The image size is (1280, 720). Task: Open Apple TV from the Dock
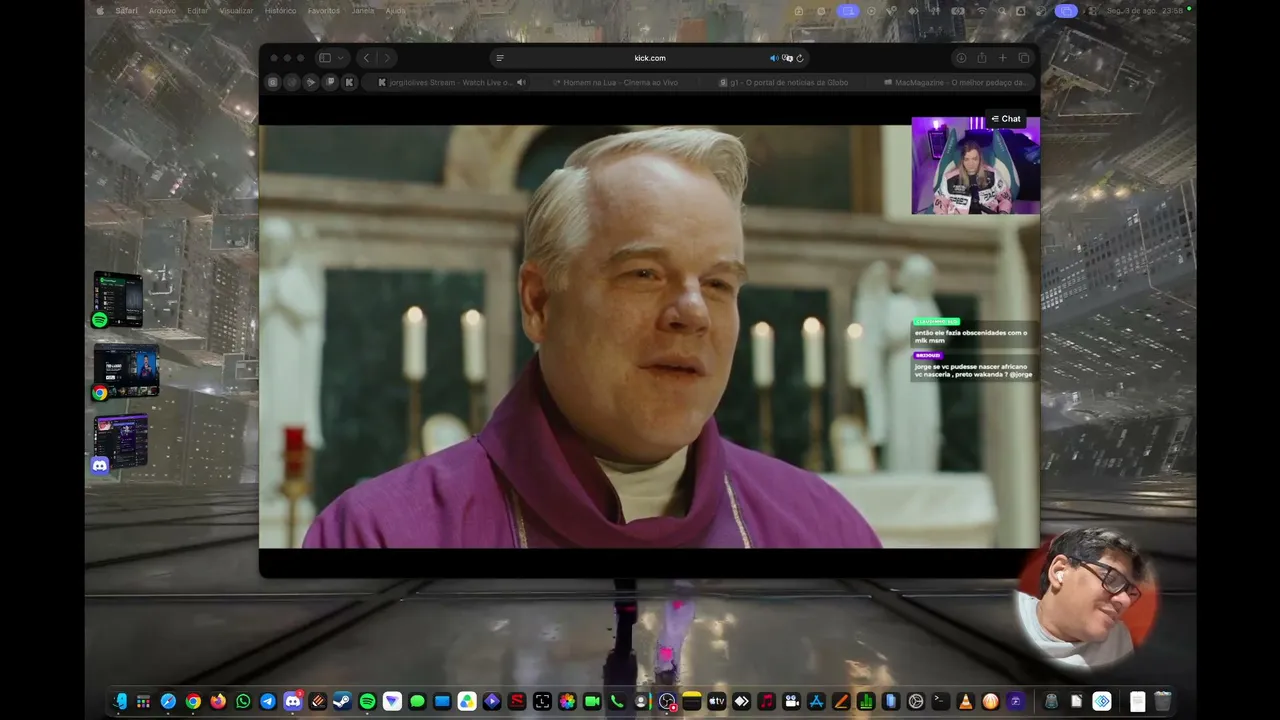[716, 702]
